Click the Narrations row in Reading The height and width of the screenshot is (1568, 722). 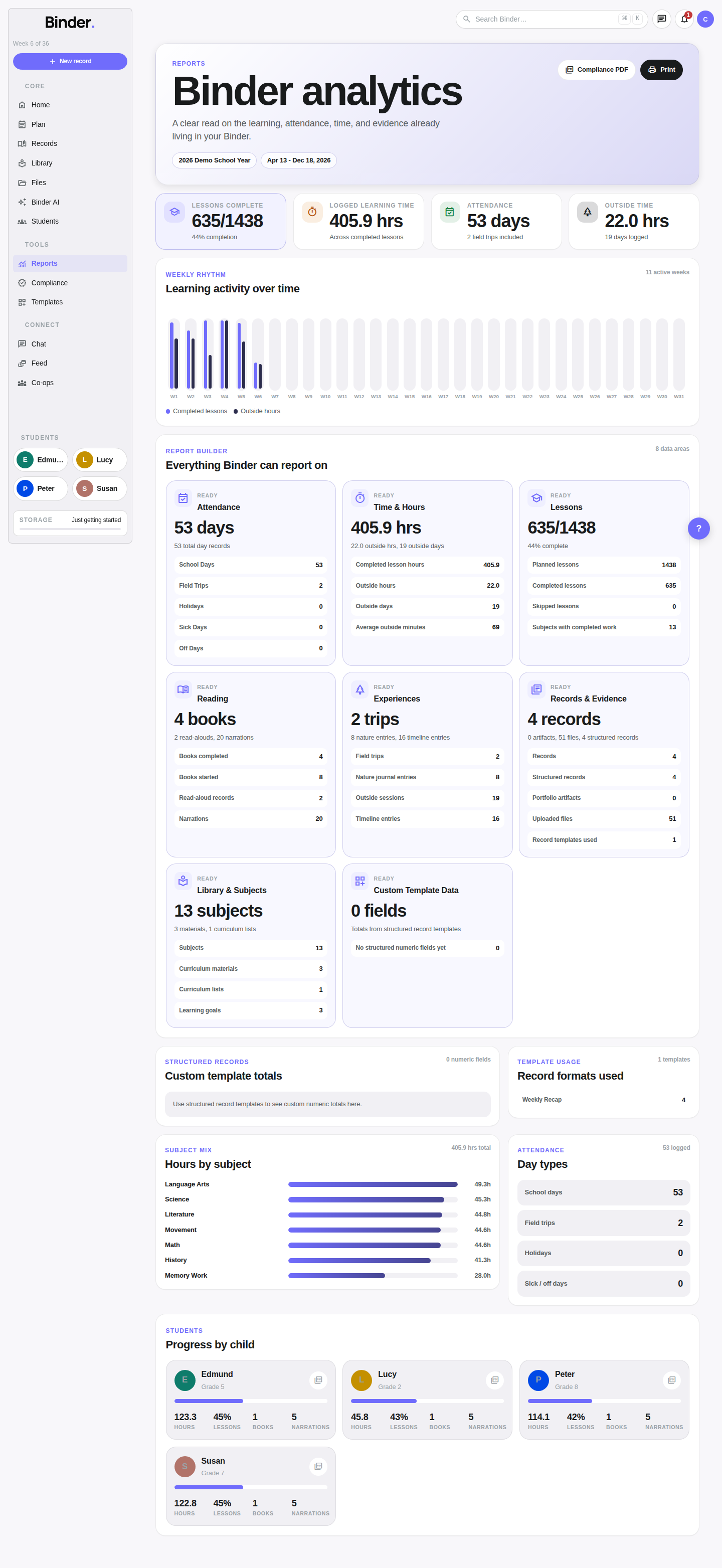(x=251, y=819)
